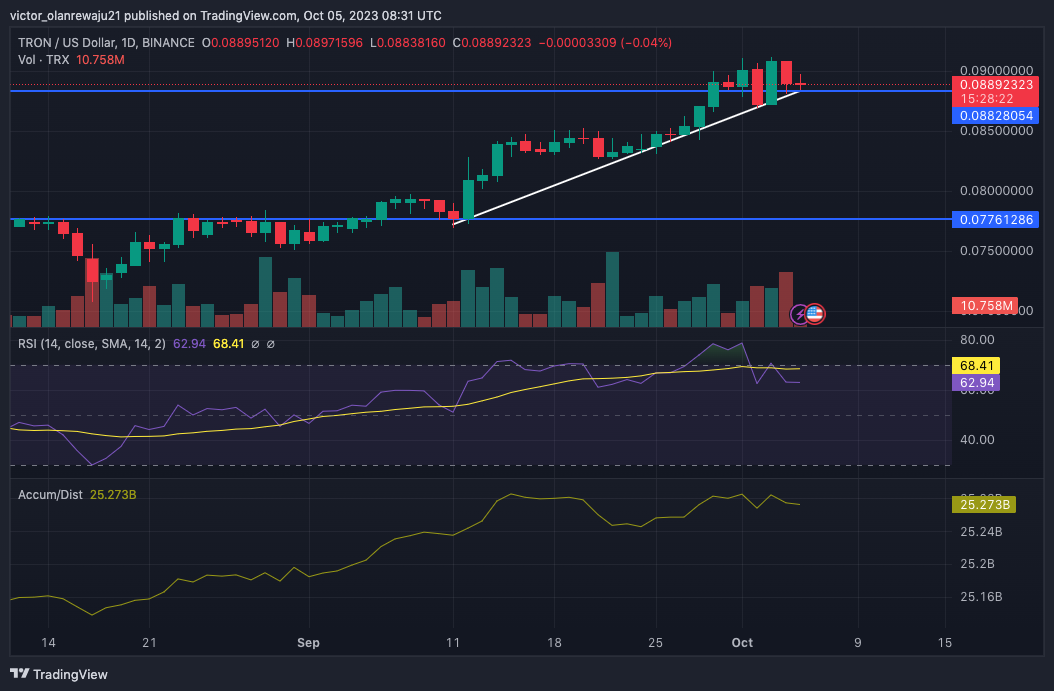This screenshot has width=1054, height=691.
Task: Click the price change −0.00003309 (−0.04%) text
Action: (605, 42)
